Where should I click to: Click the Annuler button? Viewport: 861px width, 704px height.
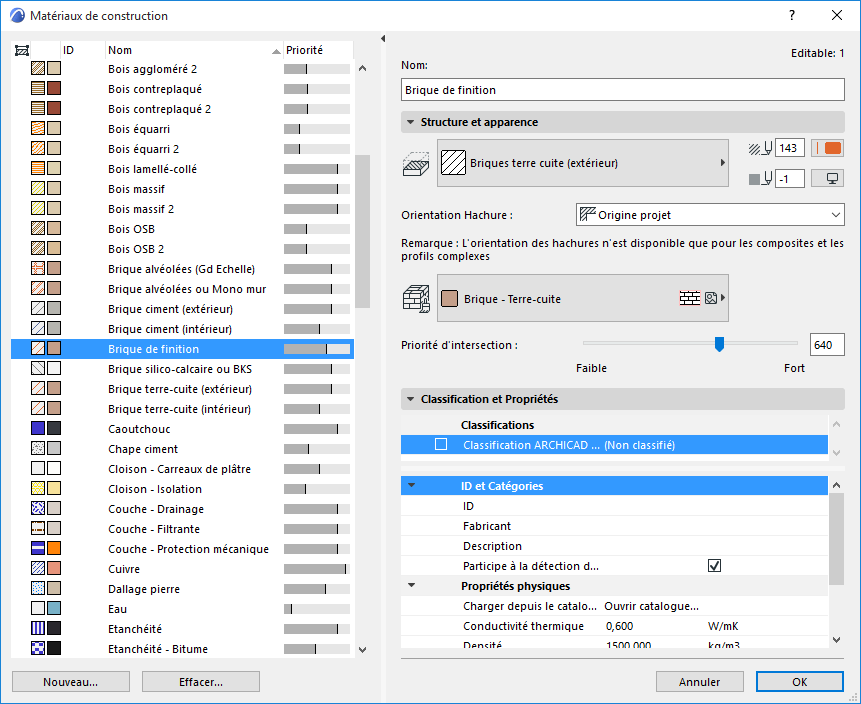(700, 681)
